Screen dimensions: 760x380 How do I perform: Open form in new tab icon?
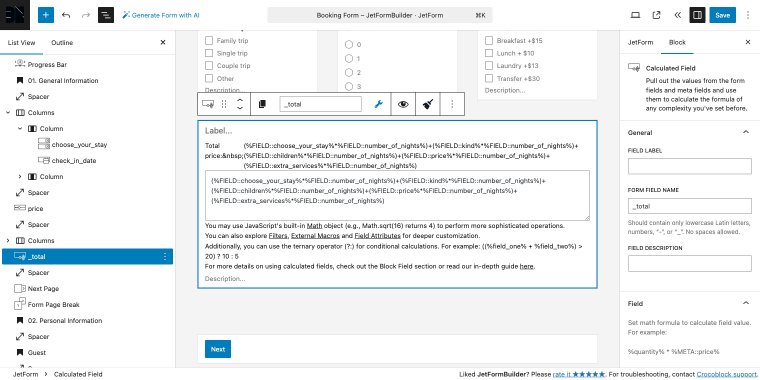click(x=656, y=15)
